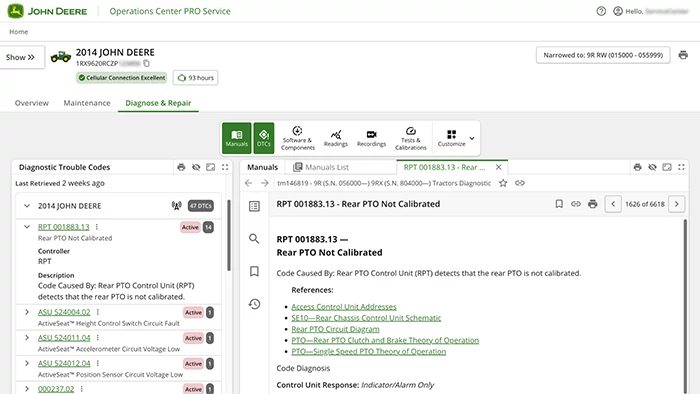This screenshot has width=700, height=394.
Task: Expand the ASU 524004.02 code row
Action: coord(27,312)
